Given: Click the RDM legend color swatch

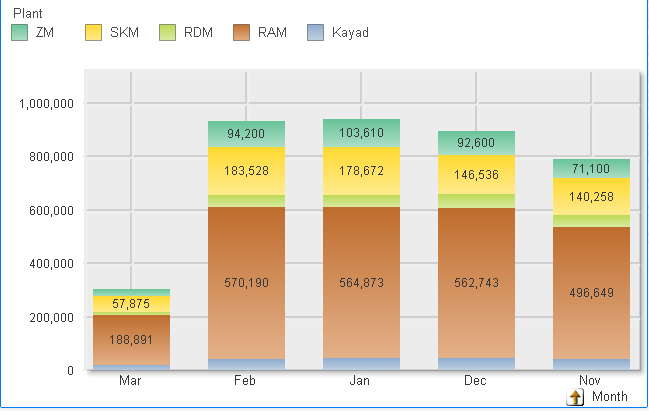Looking at the screenshot, I should tap(168, 33).
